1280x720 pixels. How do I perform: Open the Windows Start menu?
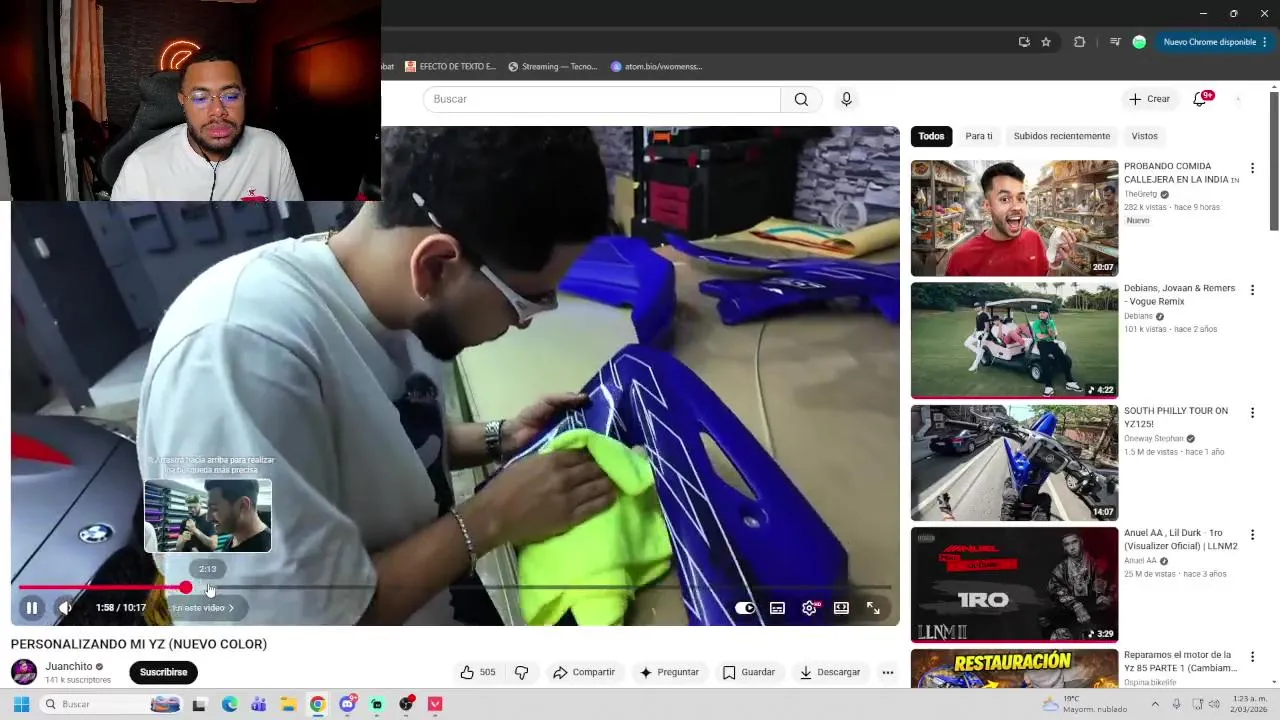coord(20,704)
